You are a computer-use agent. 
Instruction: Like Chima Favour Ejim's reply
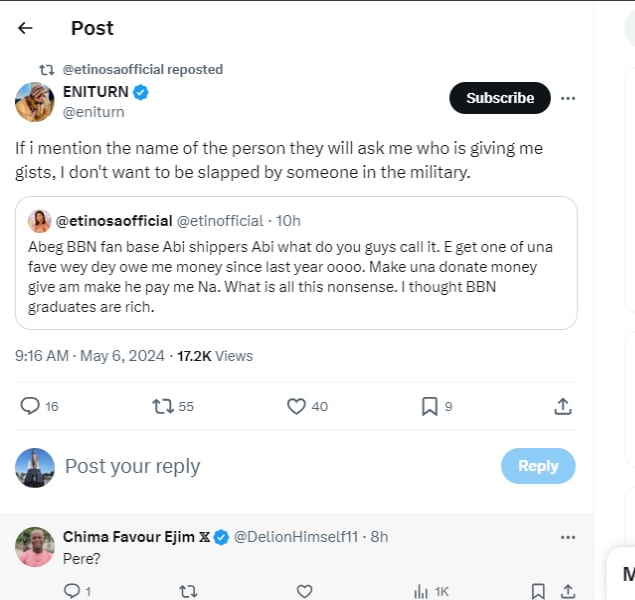click(x=305, y=591)
